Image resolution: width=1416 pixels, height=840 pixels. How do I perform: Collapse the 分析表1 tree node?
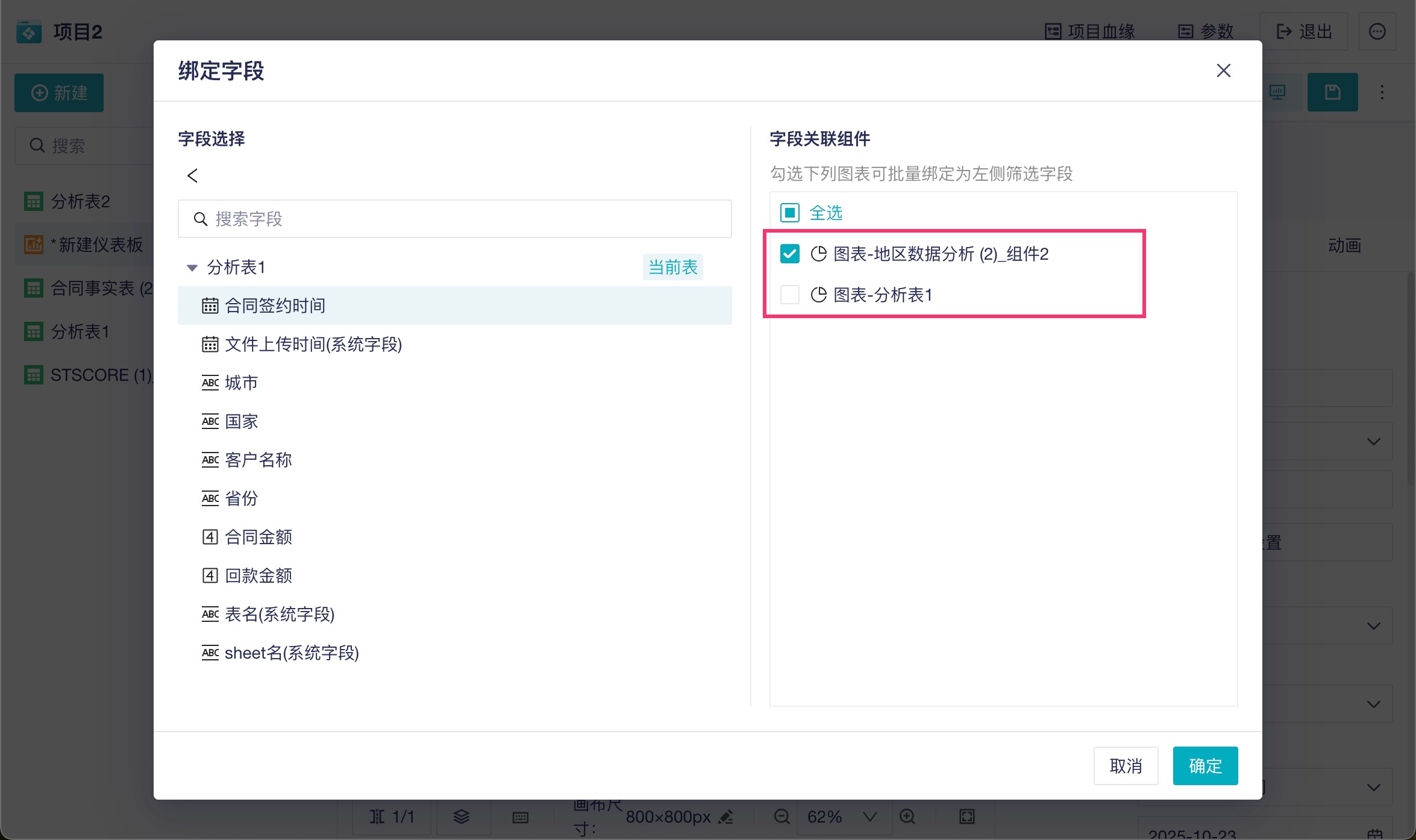(192, 268)
